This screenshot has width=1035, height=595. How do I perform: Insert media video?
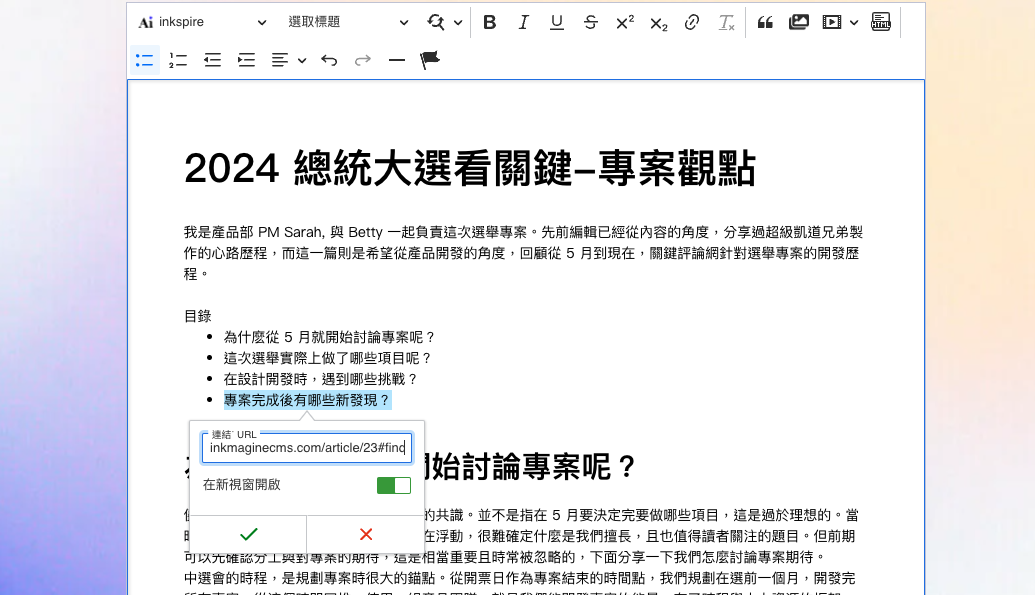click(832, 22)
